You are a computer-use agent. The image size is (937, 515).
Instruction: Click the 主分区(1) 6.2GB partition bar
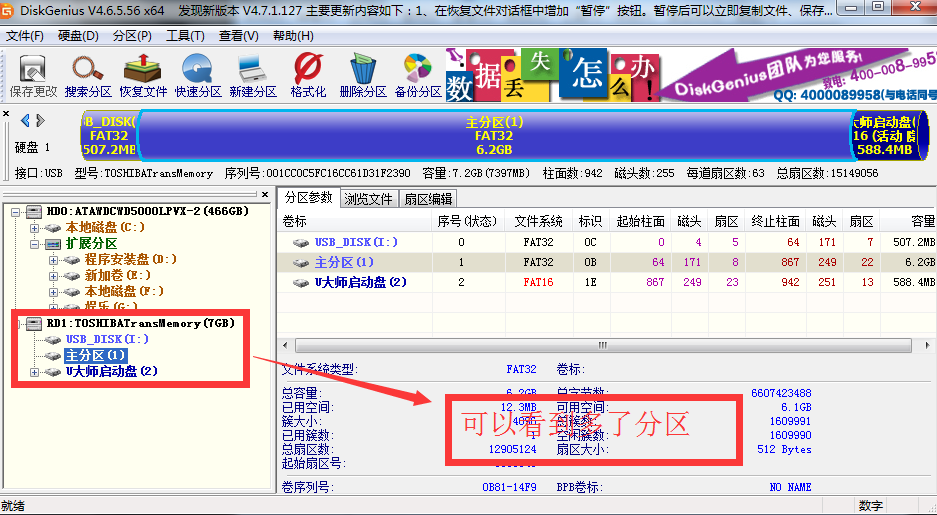[x=494, y=136]
